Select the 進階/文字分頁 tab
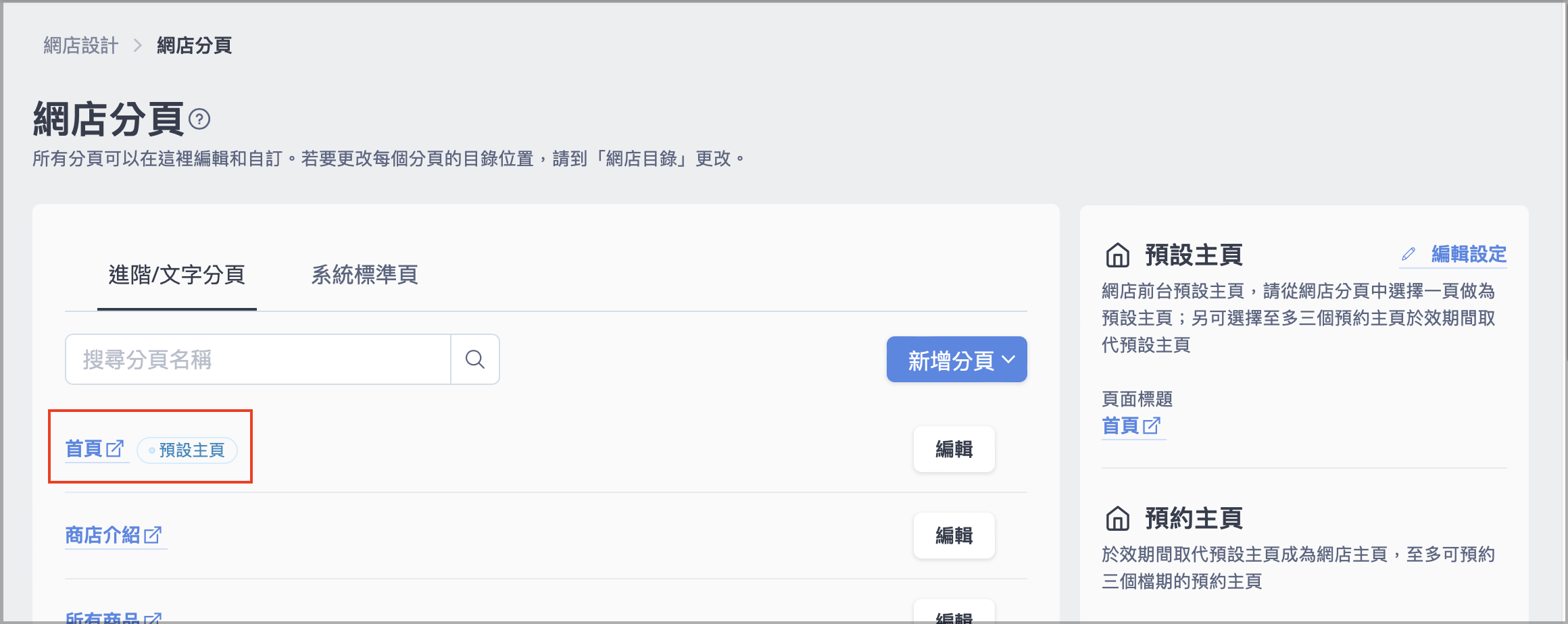Screen dimensions: 1568x624 coord(176,275)
